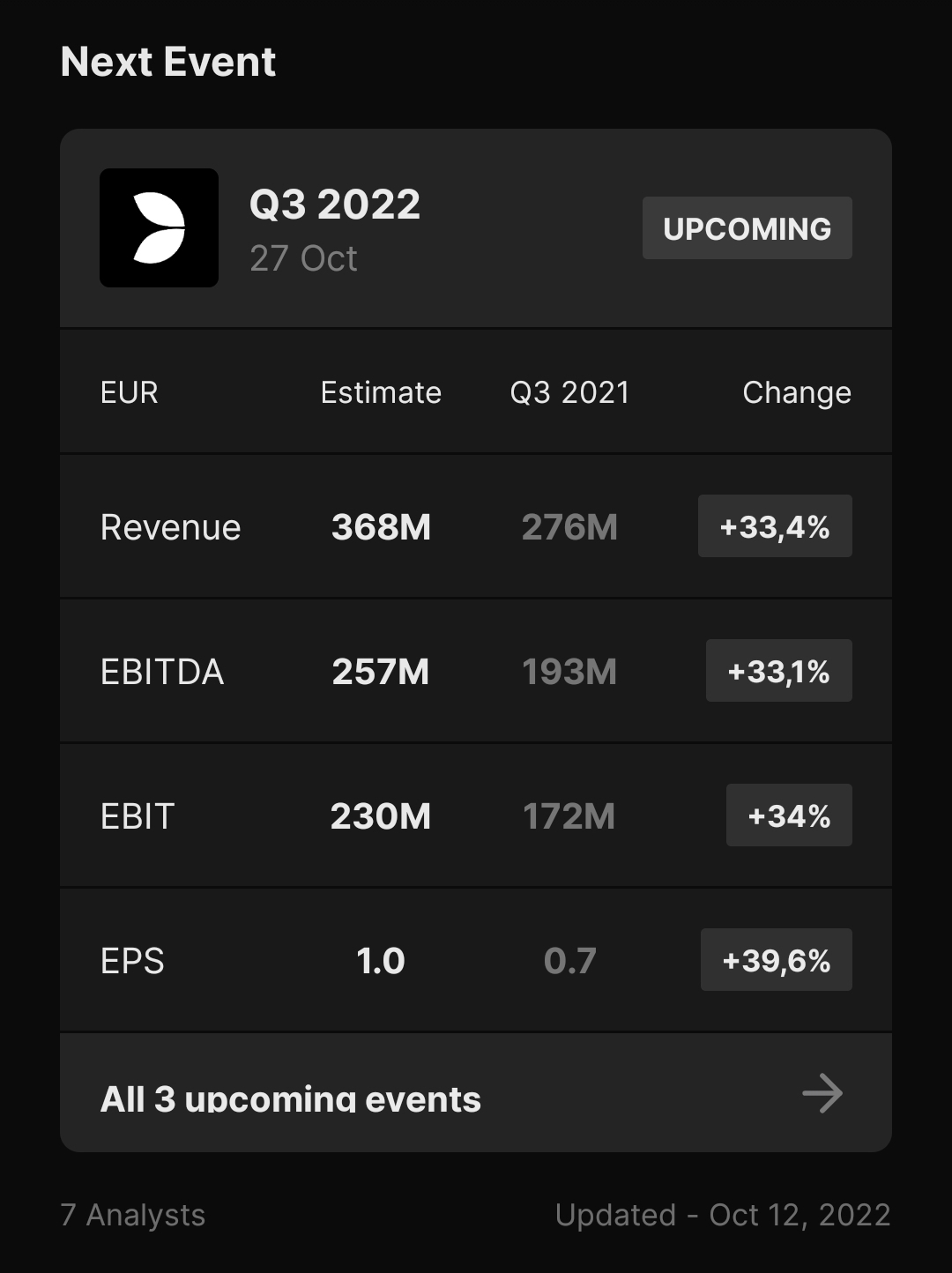The height and width of the screenshot is (1273, 952).
Task: Click the EPS change badge +39,6%
Action: (777, 960)
